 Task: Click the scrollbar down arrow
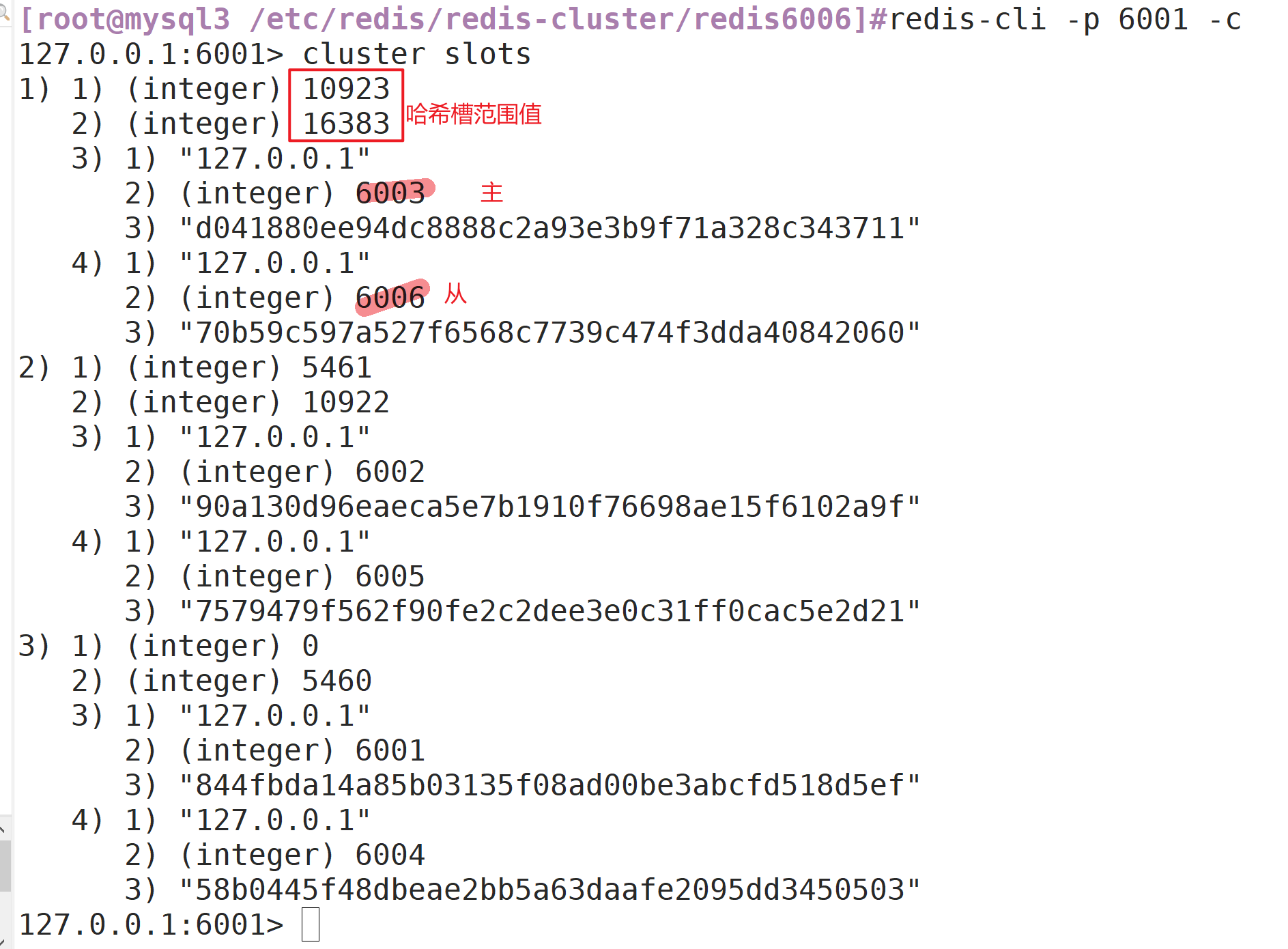point(3,942)
